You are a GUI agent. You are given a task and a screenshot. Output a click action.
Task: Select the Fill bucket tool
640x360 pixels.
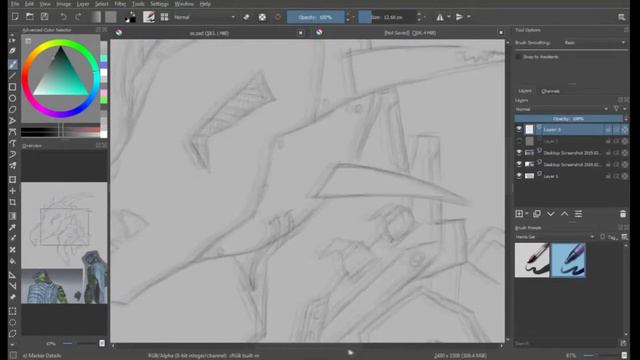coord(13,261)
